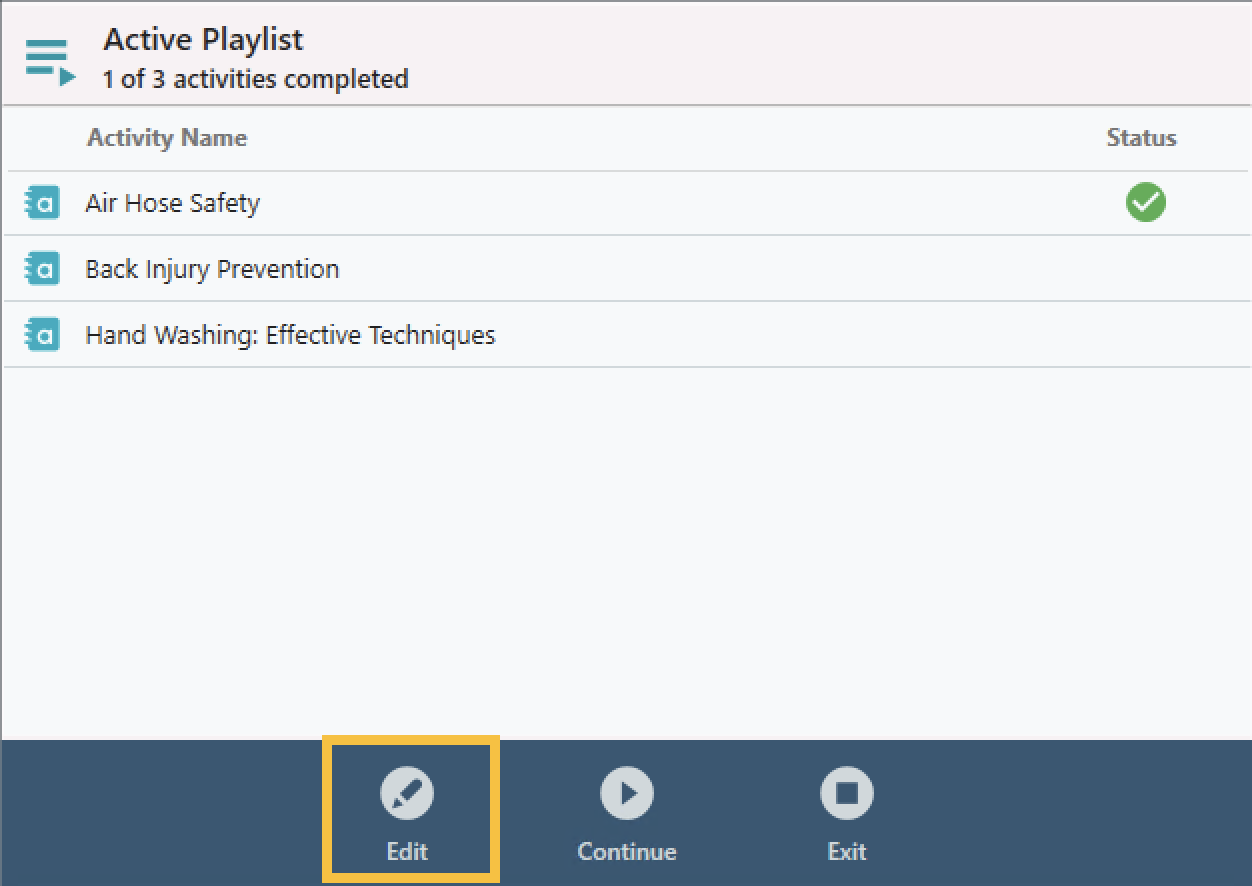Expand the Status column options

pyautogui.click(x=1140, y=138)
